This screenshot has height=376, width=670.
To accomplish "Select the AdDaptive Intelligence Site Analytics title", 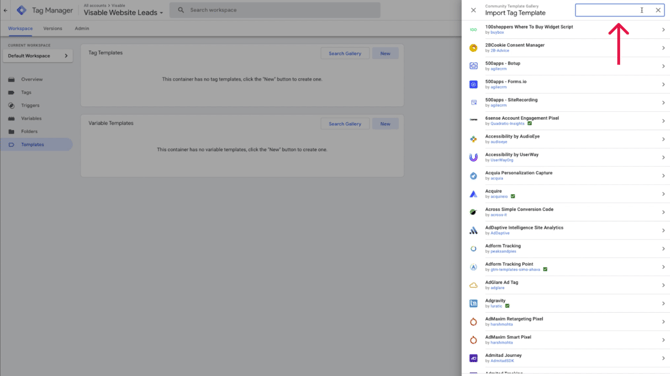I will click(524, 228).
